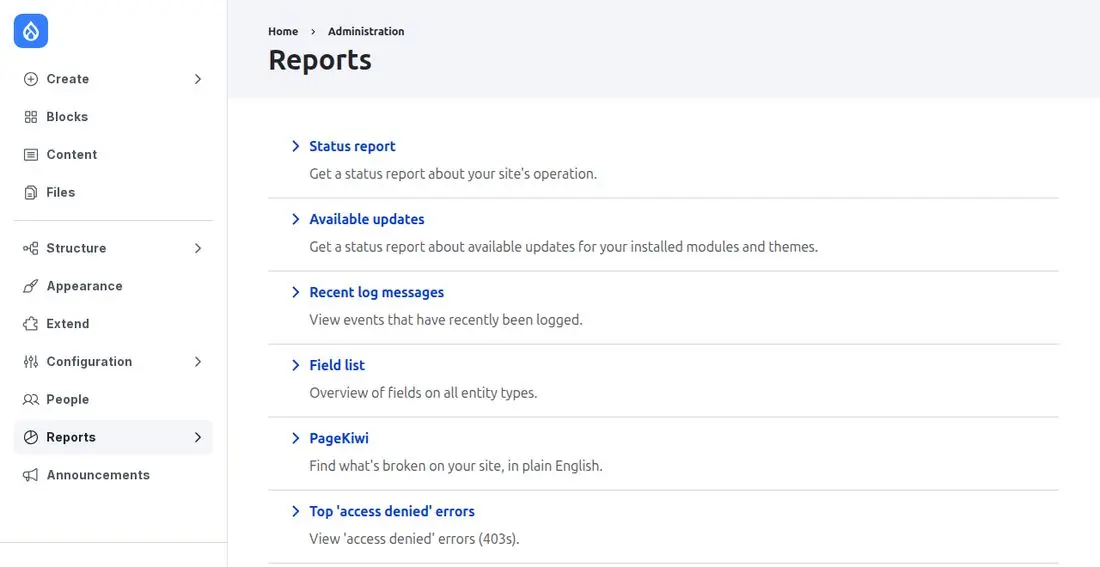Click text "Find what's broken on your site, in plain English."
This screenshot has height=567, width=1100.
456,466
